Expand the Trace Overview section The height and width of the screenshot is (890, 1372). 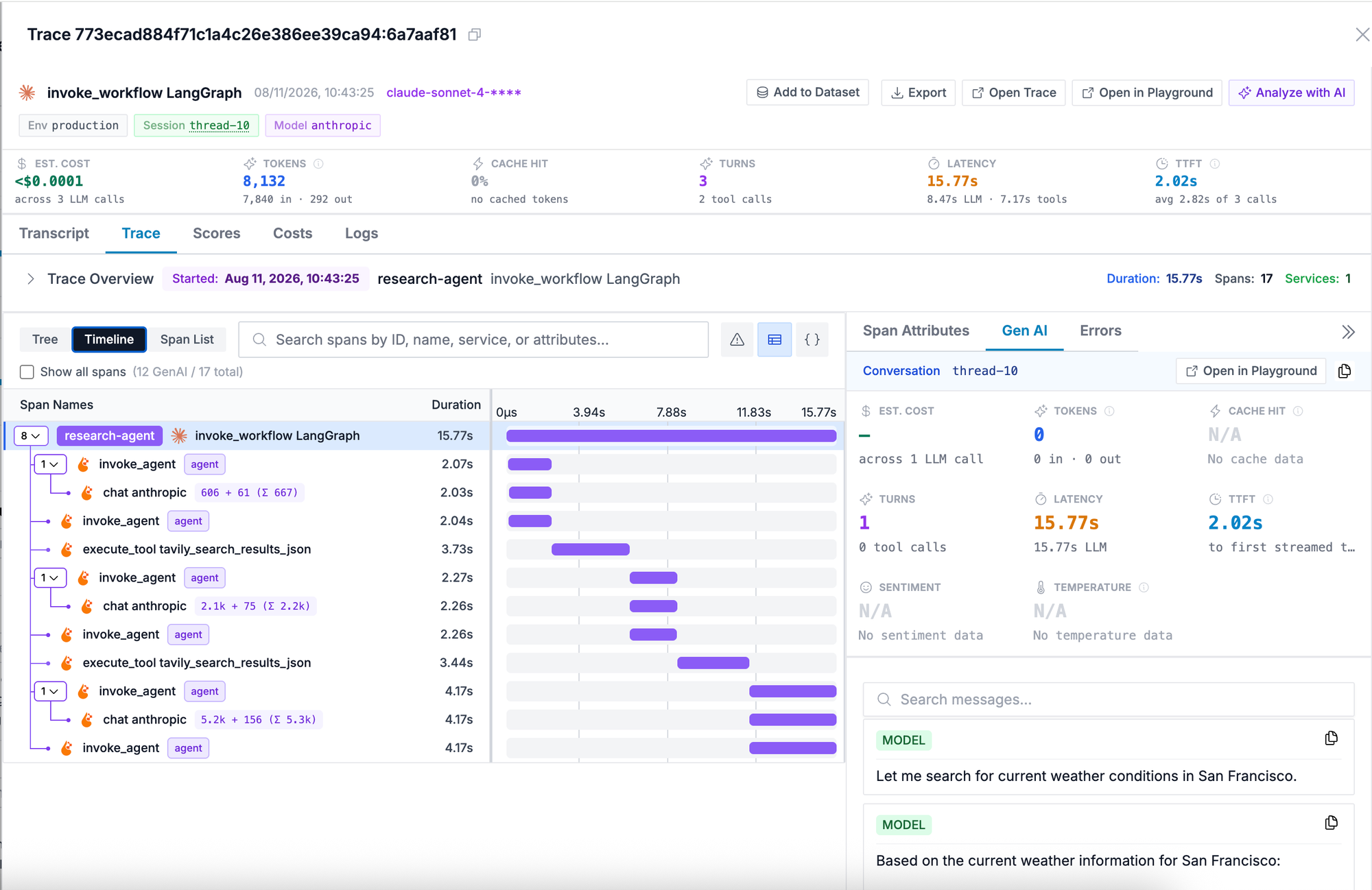coord(30,278)
